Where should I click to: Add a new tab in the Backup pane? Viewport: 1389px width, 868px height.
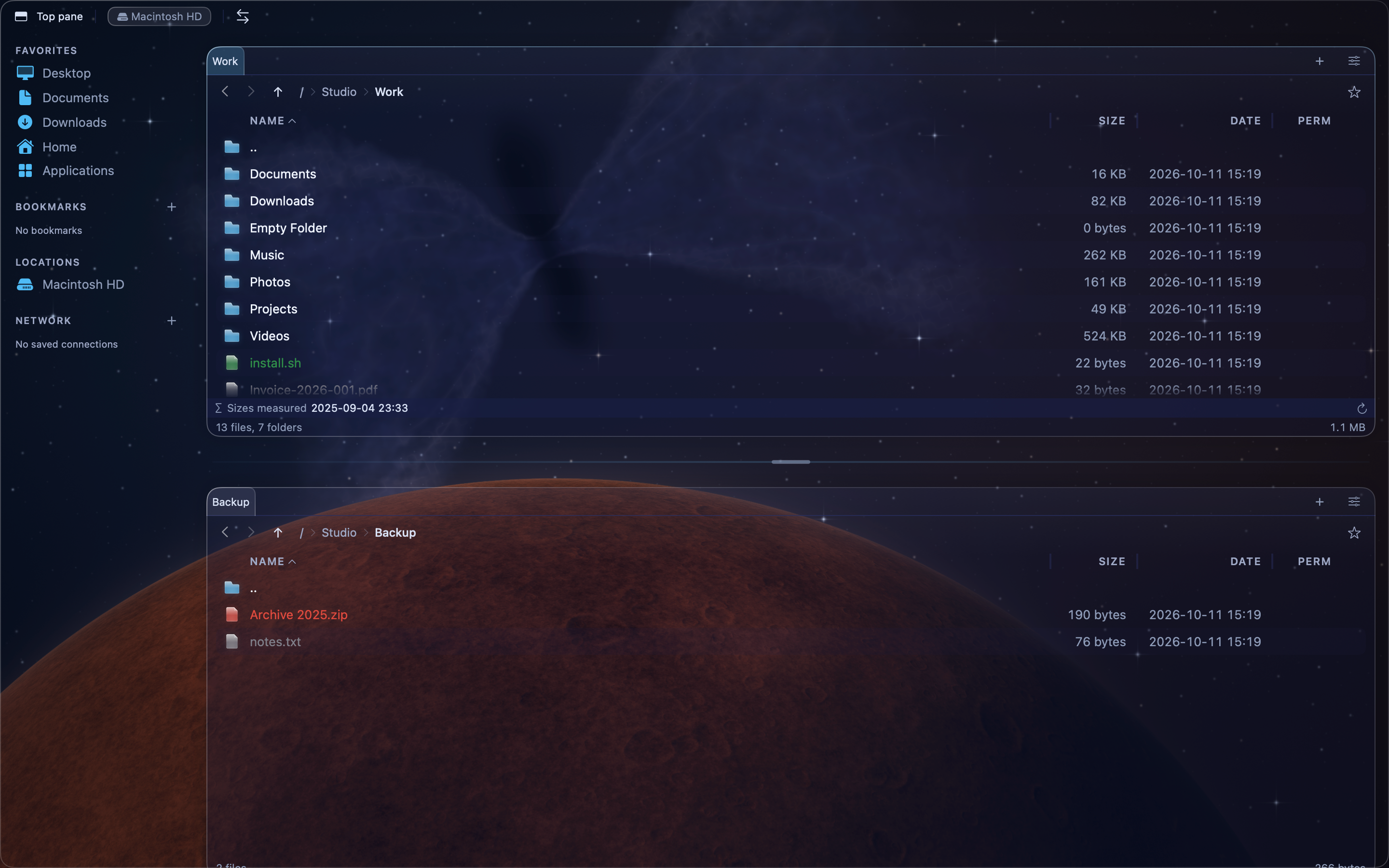[1320, 502]
